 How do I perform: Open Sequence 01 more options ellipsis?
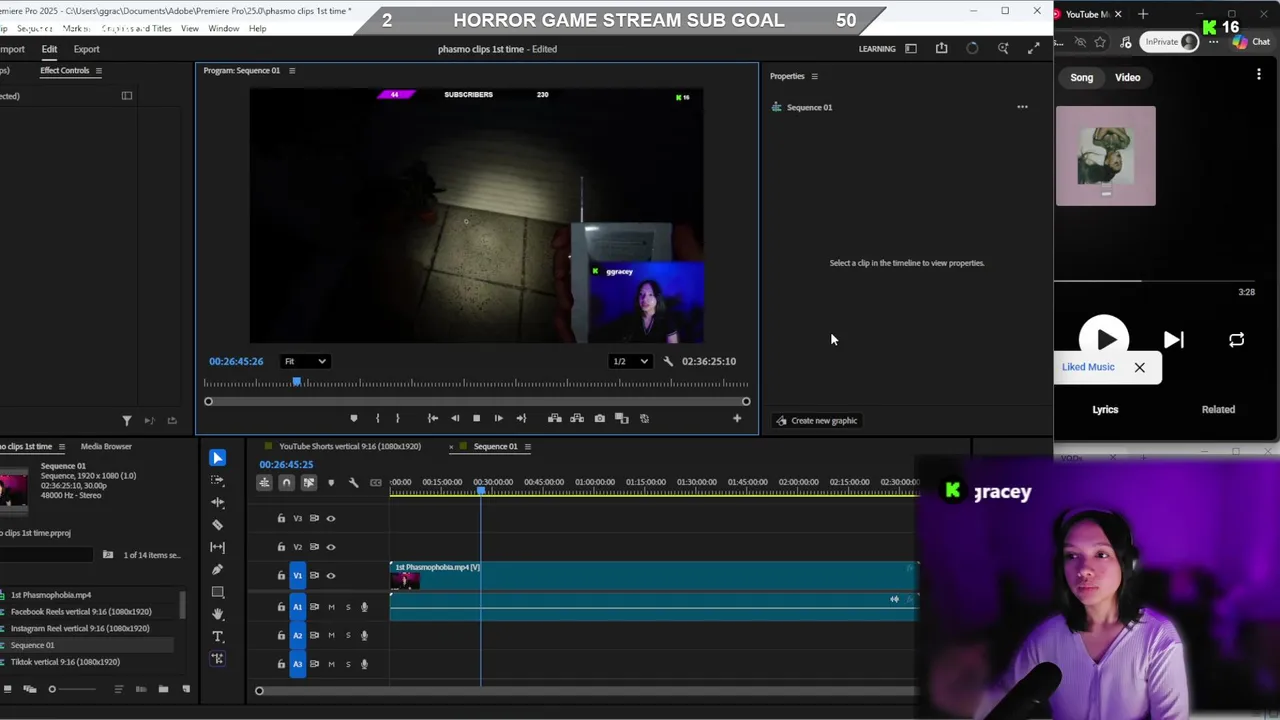click(1022, 107)
